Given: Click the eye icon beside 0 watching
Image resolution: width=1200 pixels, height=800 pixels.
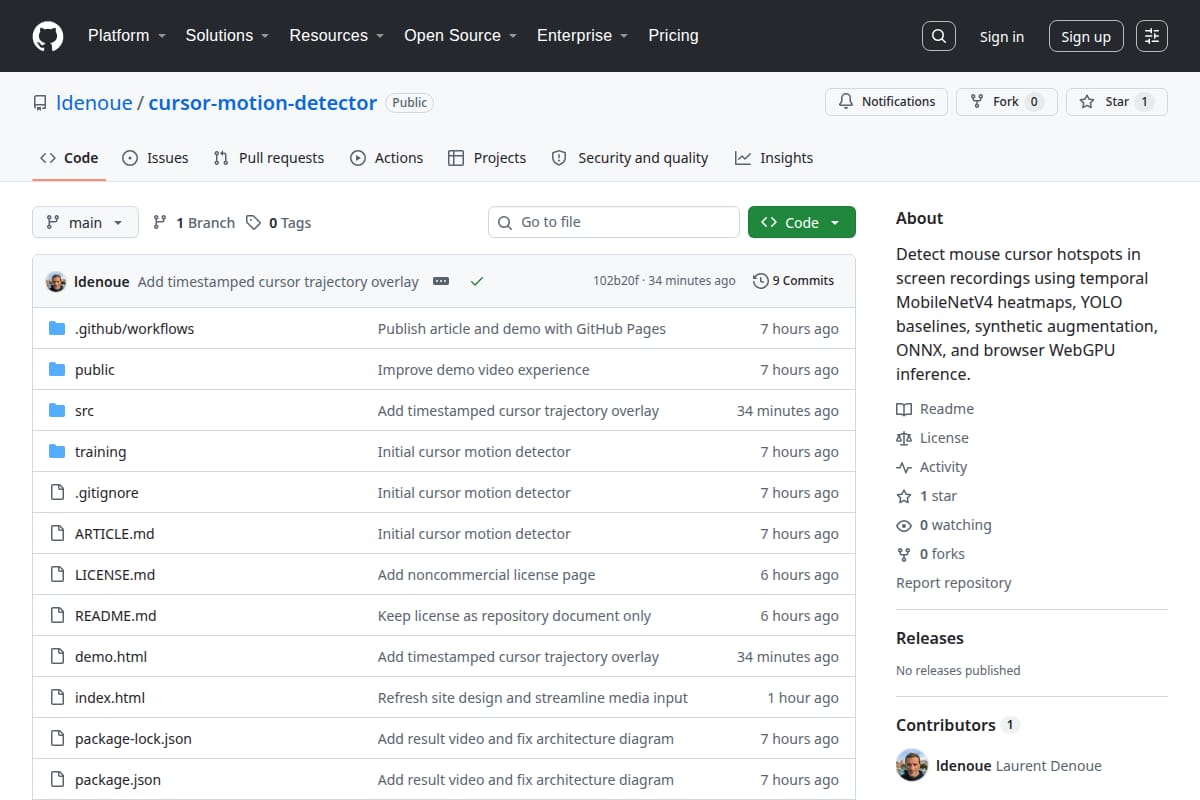Looking at the screenshot, I should (x=904, y=525).
